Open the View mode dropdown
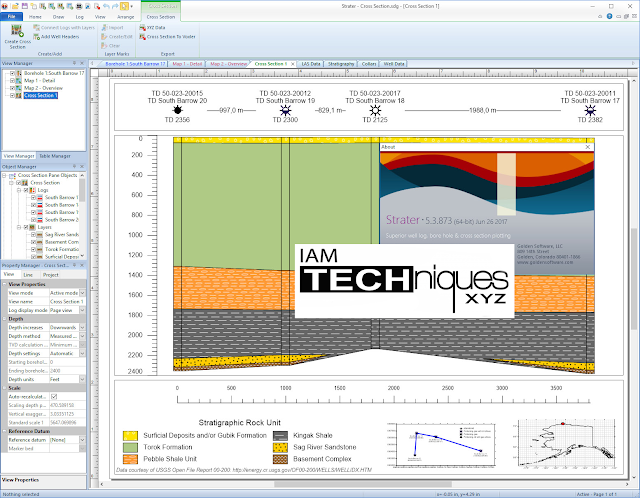Screen dimensions: 640x498 click(x=82, y=293)
